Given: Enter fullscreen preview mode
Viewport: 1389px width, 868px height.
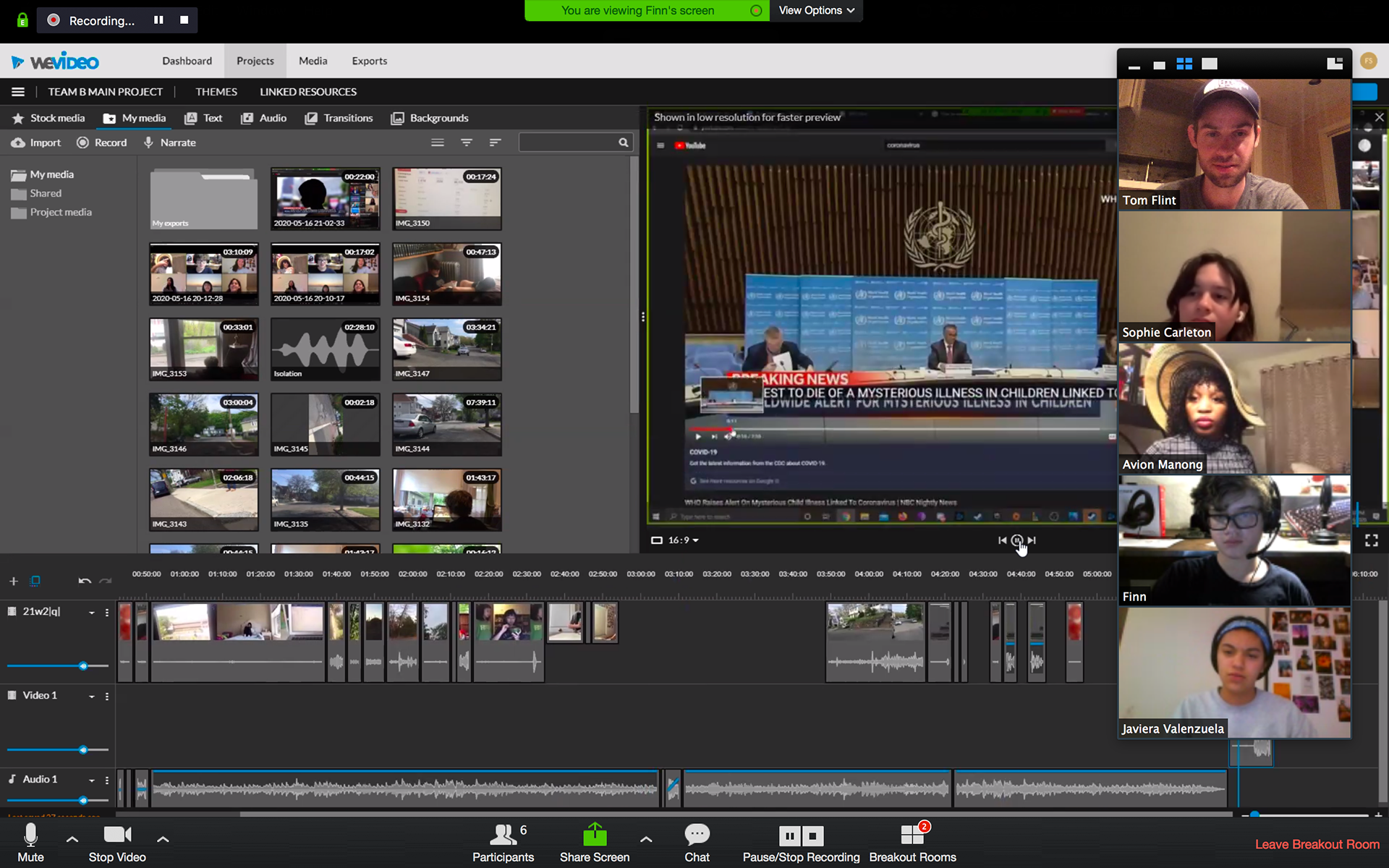Looking at the screenshot, I should (1371, 540).
